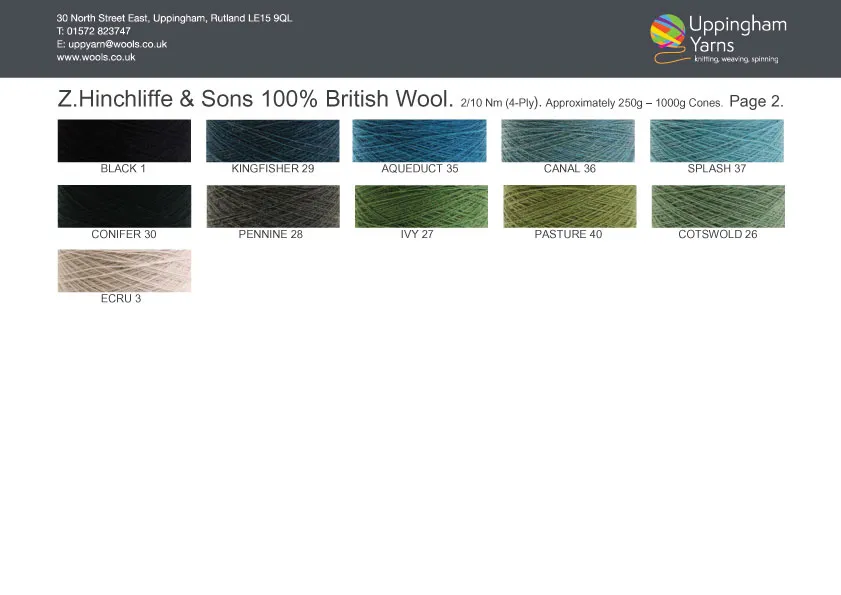Choose the Kingfisher 29 yarn swatch

point(272,141)
